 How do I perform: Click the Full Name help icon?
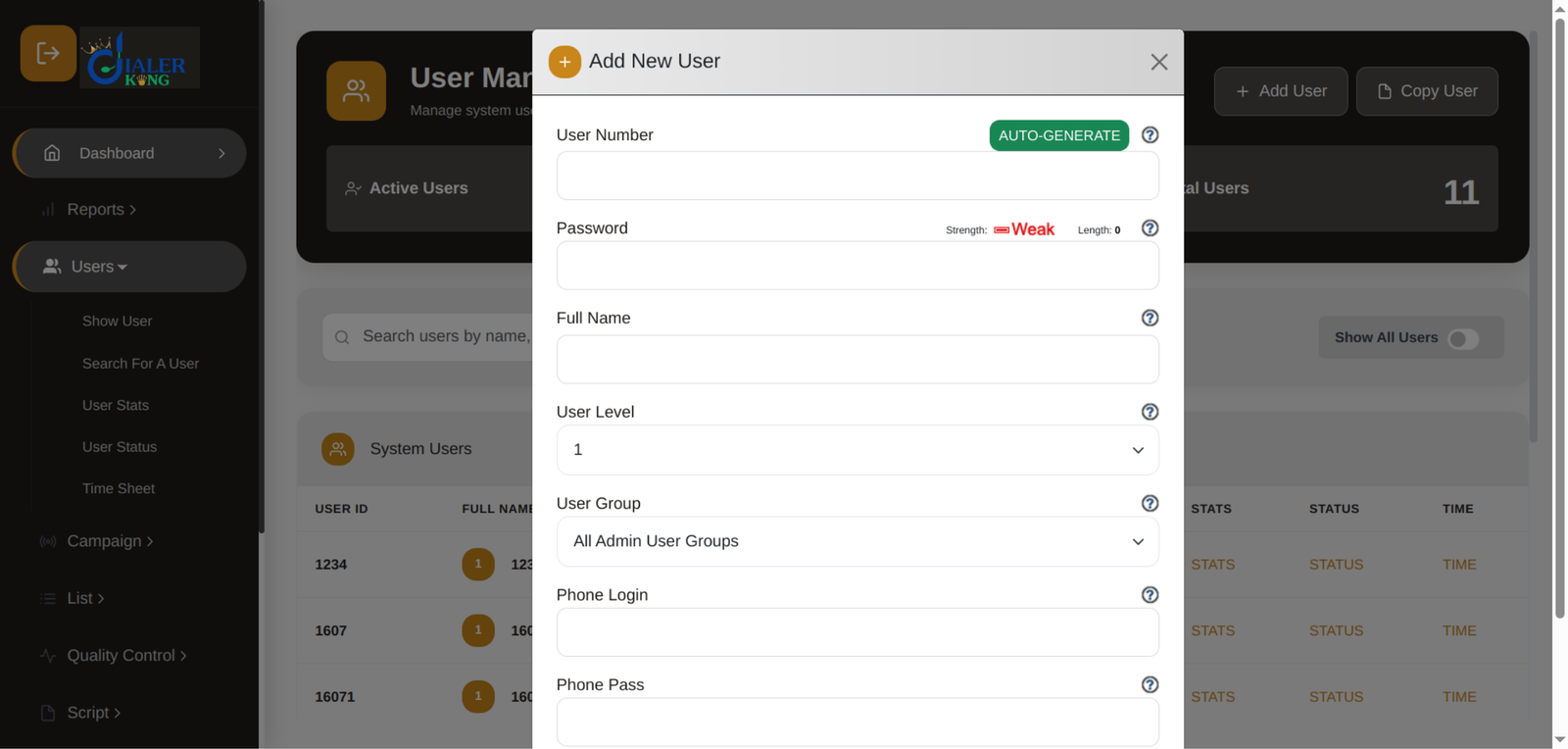[x=1150, y=318]
